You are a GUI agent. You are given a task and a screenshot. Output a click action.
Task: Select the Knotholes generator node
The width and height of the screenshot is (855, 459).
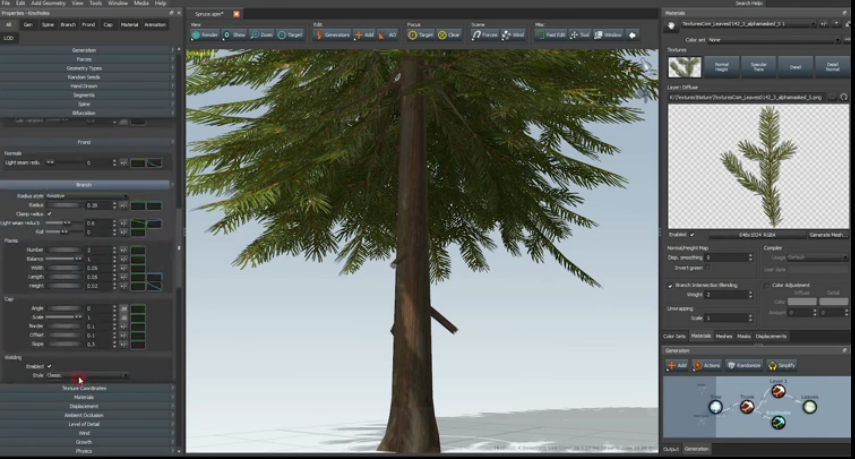click(778, 422)
